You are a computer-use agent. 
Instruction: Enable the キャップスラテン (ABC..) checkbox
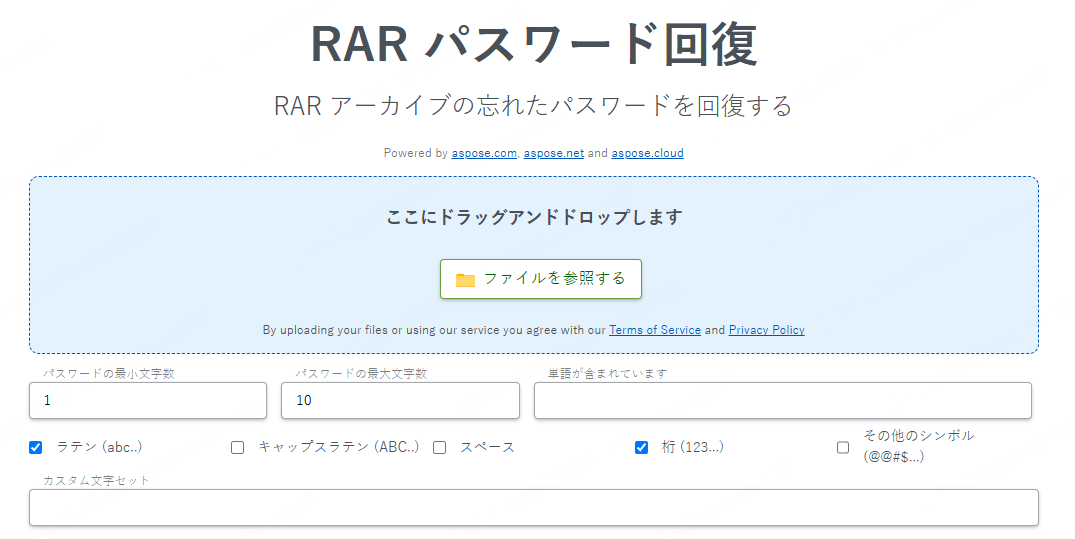coord(237,448)
